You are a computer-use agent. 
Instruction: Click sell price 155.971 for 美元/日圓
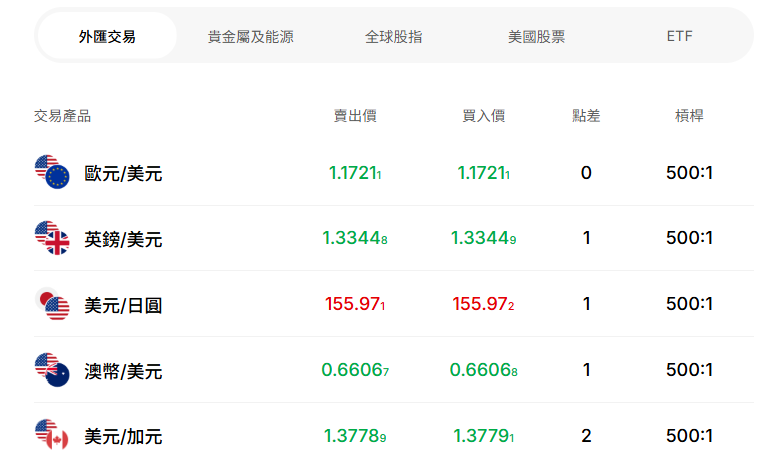click(355, 304)
